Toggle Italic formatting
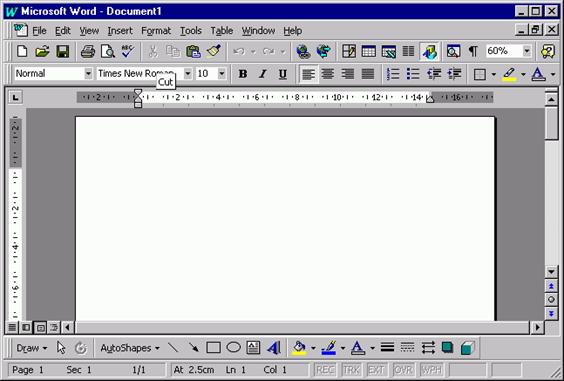Screen dimensions: 564x381 [x=263, y=74]
